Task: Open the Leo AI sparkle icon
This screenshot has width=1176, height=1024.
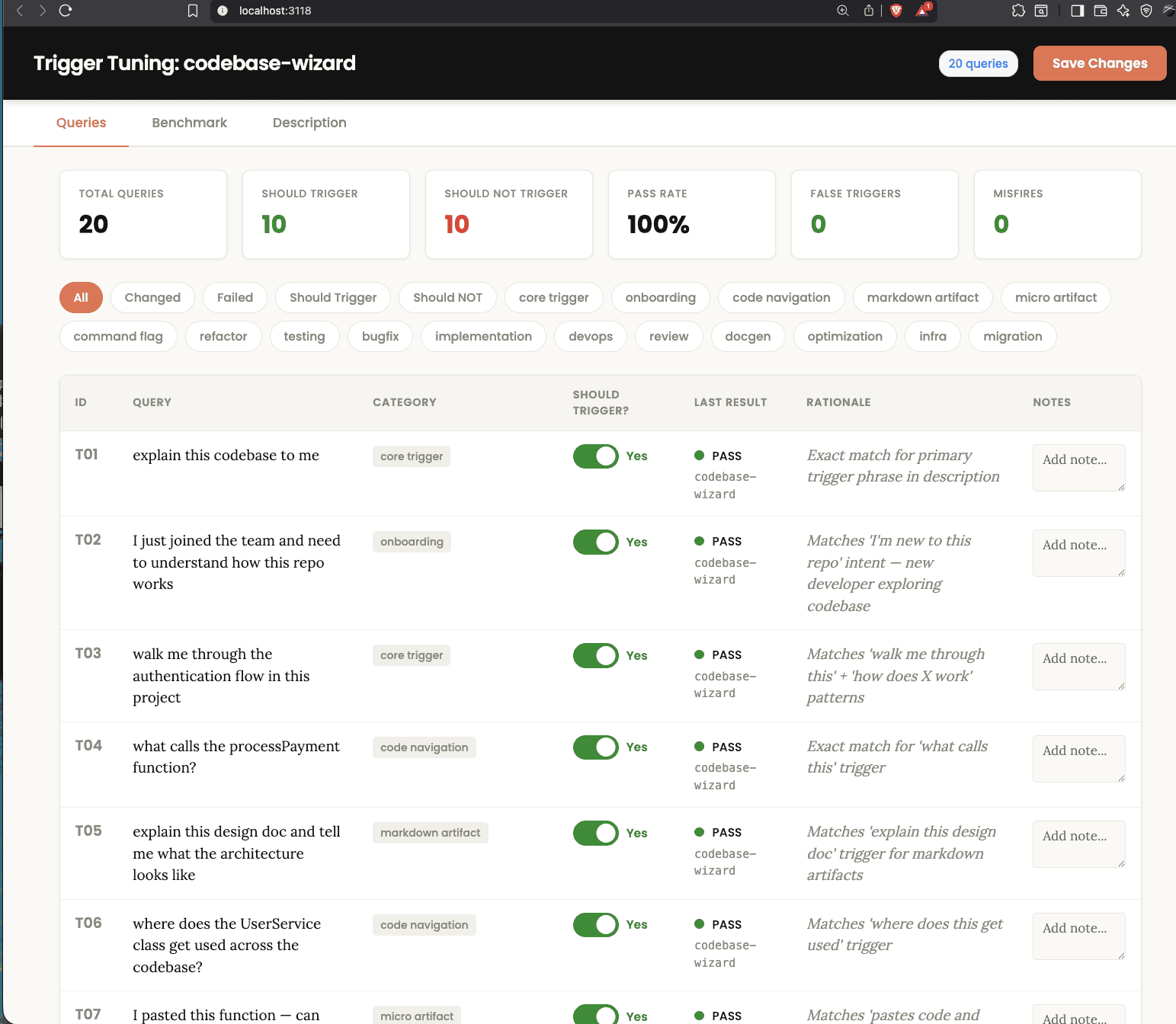Action: tap(1123, 11)
